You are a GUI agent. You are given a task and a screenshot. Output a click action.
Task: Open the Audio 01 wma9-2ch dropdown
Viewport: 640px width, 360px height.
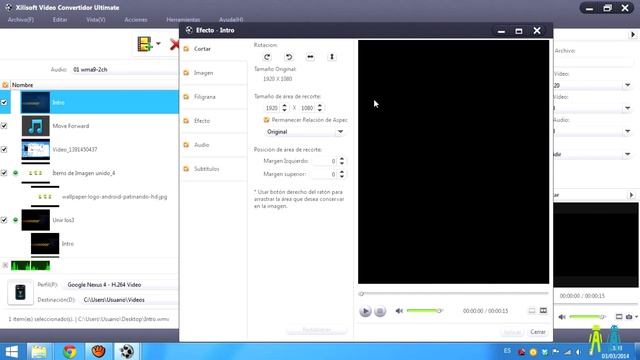124,70
